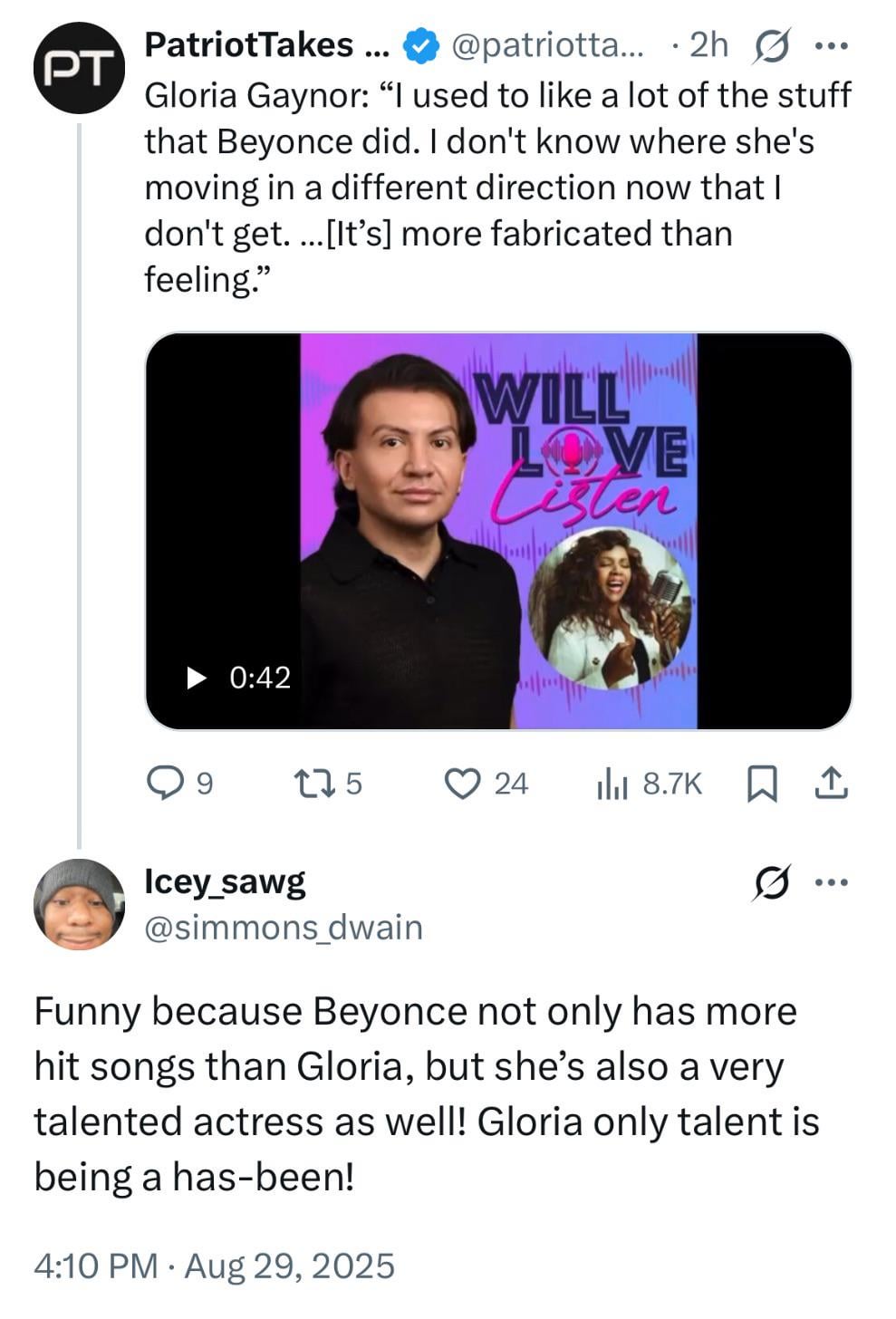Image resolution: width=896 pixels, height=1319 pixels.
Task: Share the PatriotTakes tweet
Action: (831, 784)
